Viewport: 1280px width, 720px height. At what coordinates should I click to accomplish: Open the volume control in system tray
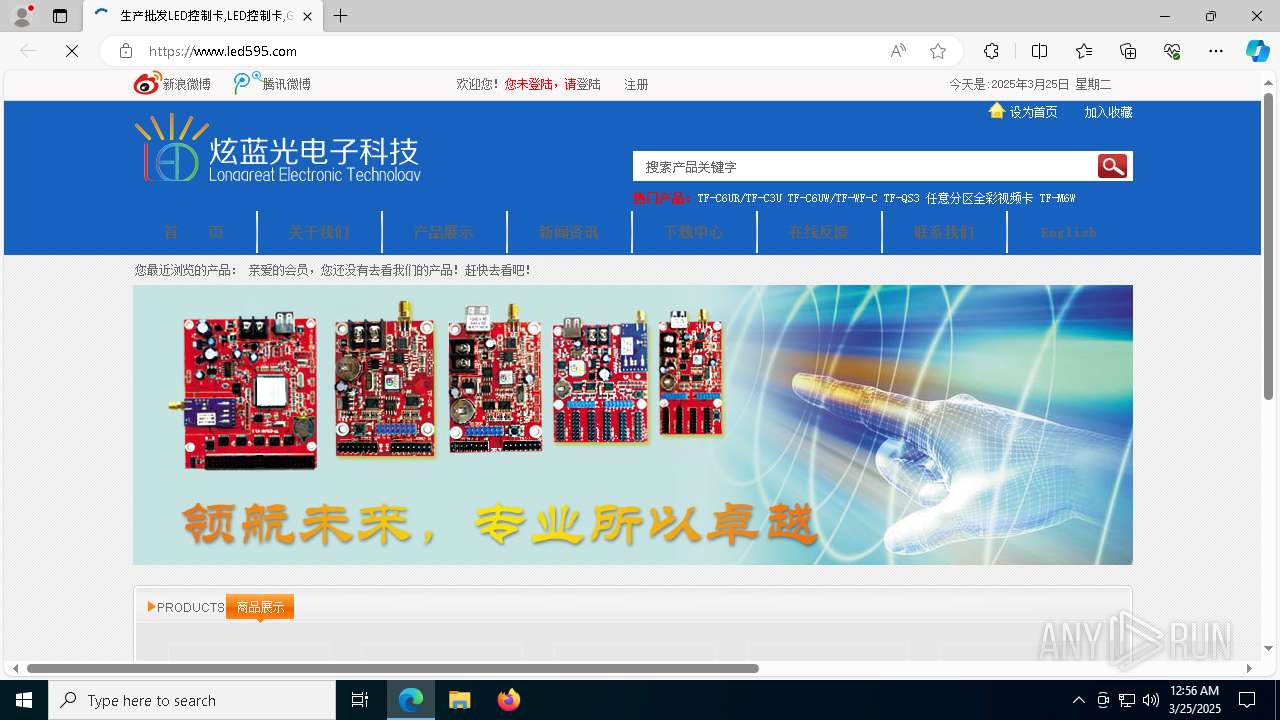[1151, 700]
